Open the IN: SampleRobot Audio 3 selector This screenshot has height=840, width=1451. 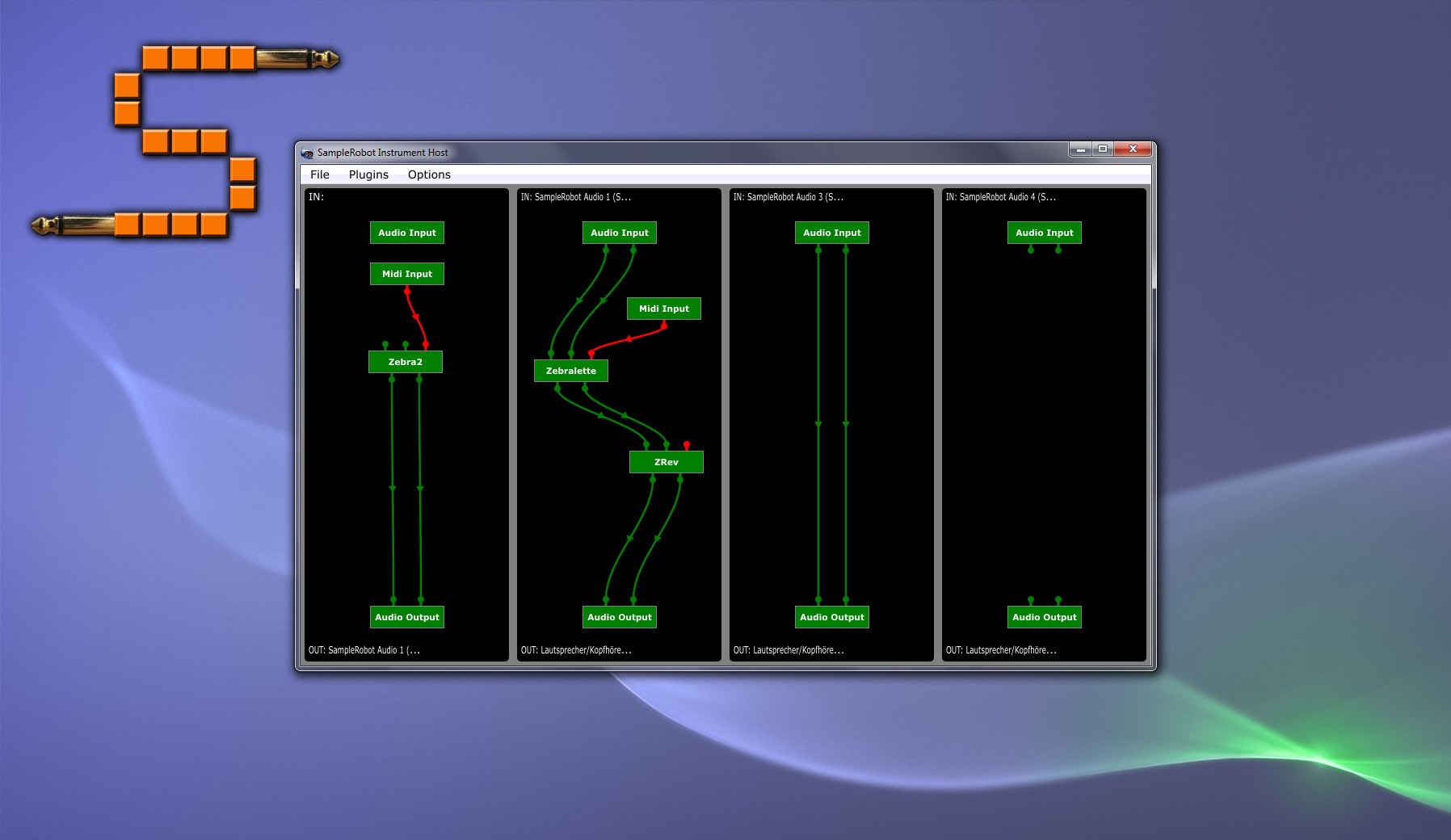[x=788, y=195]
